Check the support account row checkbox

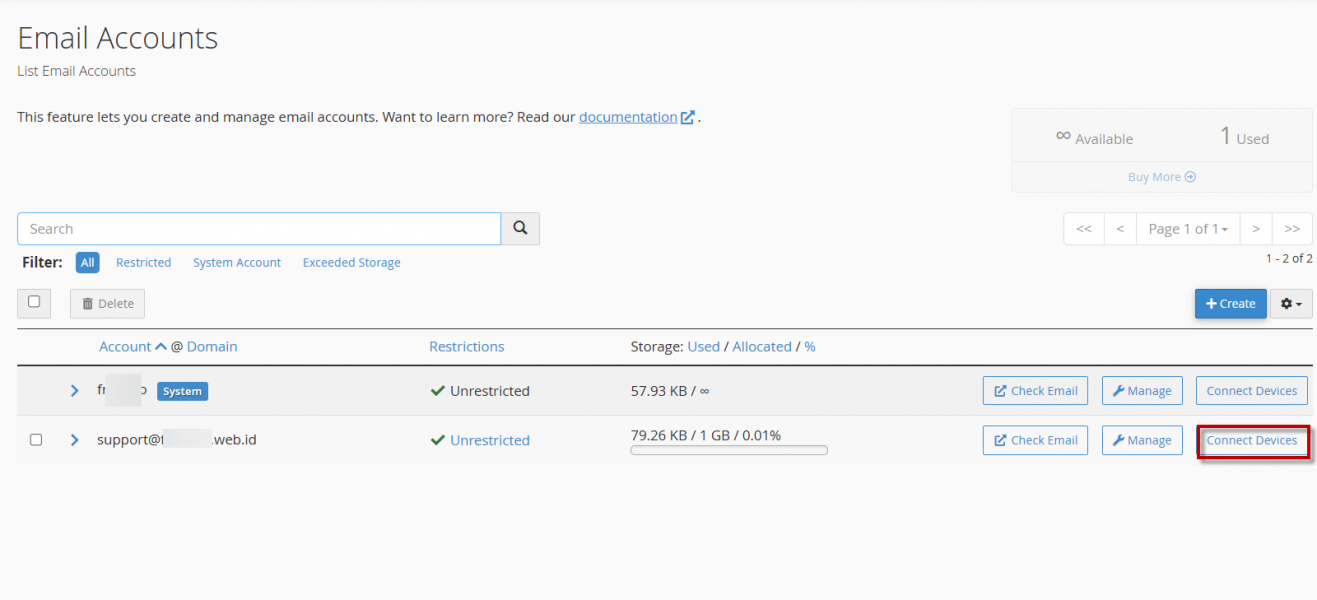pos(36,440)
